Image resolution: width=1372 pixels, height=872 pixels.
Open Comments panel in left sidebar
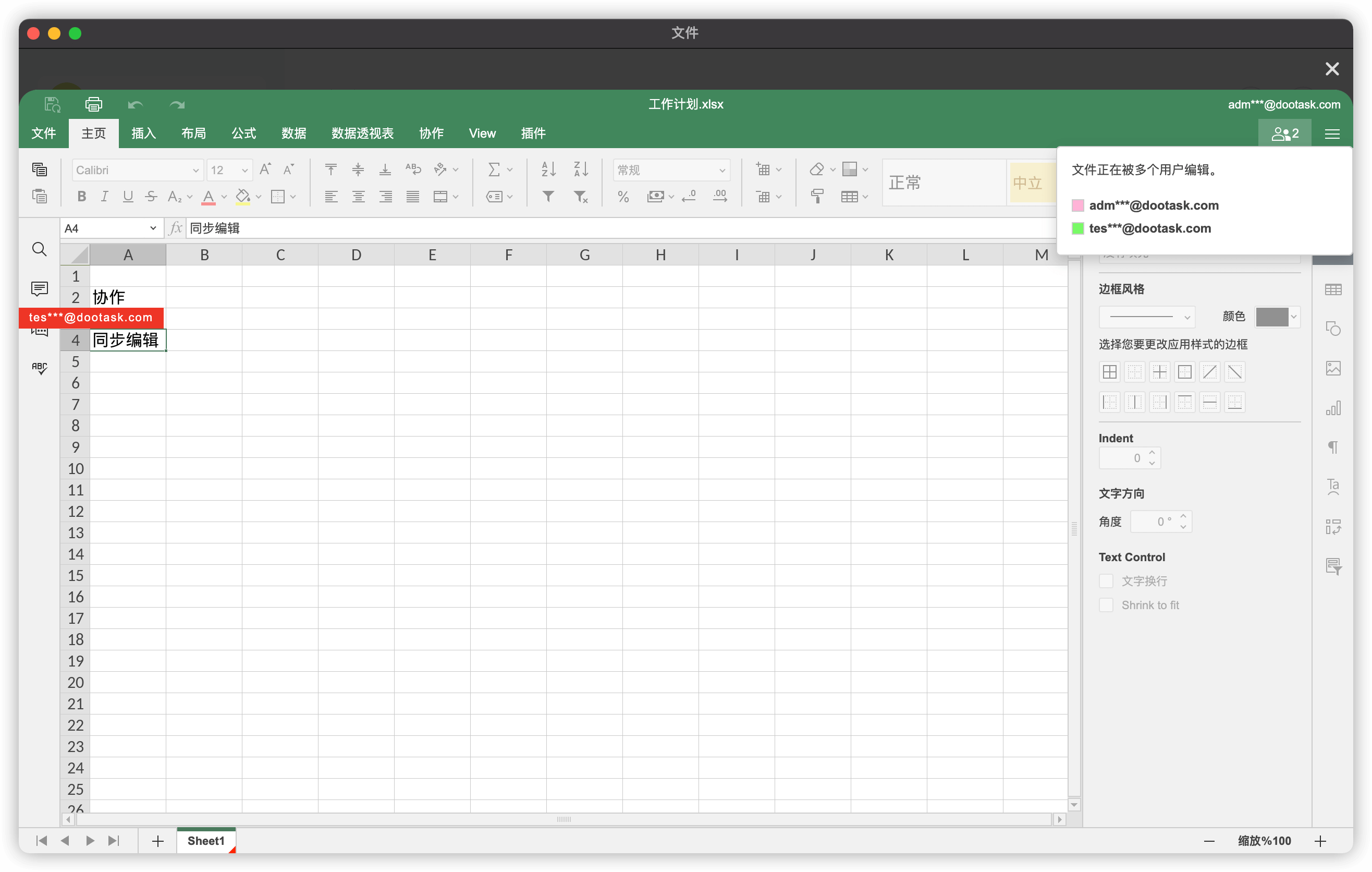pos(39,288)
